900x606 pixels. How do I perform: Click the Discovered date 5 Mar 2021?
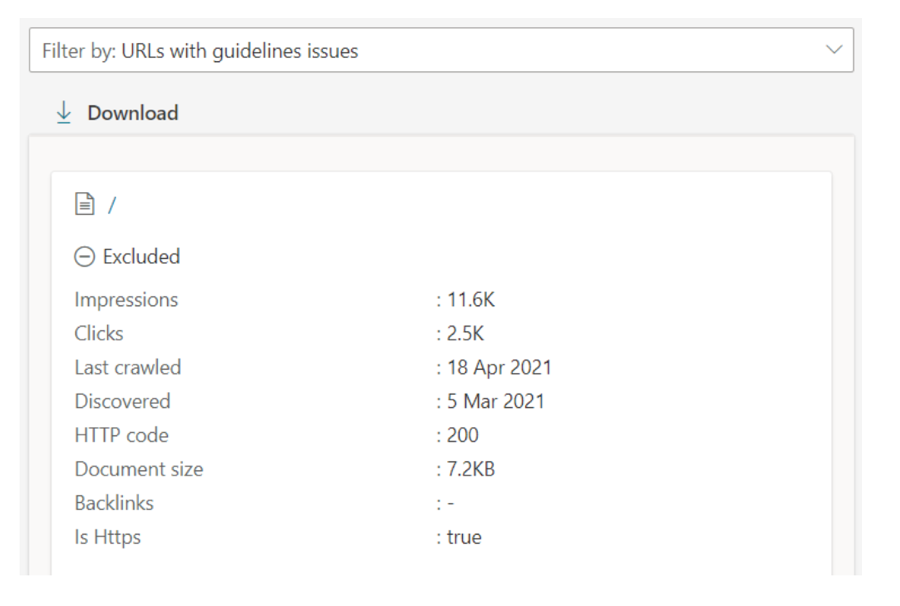point(496,402)
